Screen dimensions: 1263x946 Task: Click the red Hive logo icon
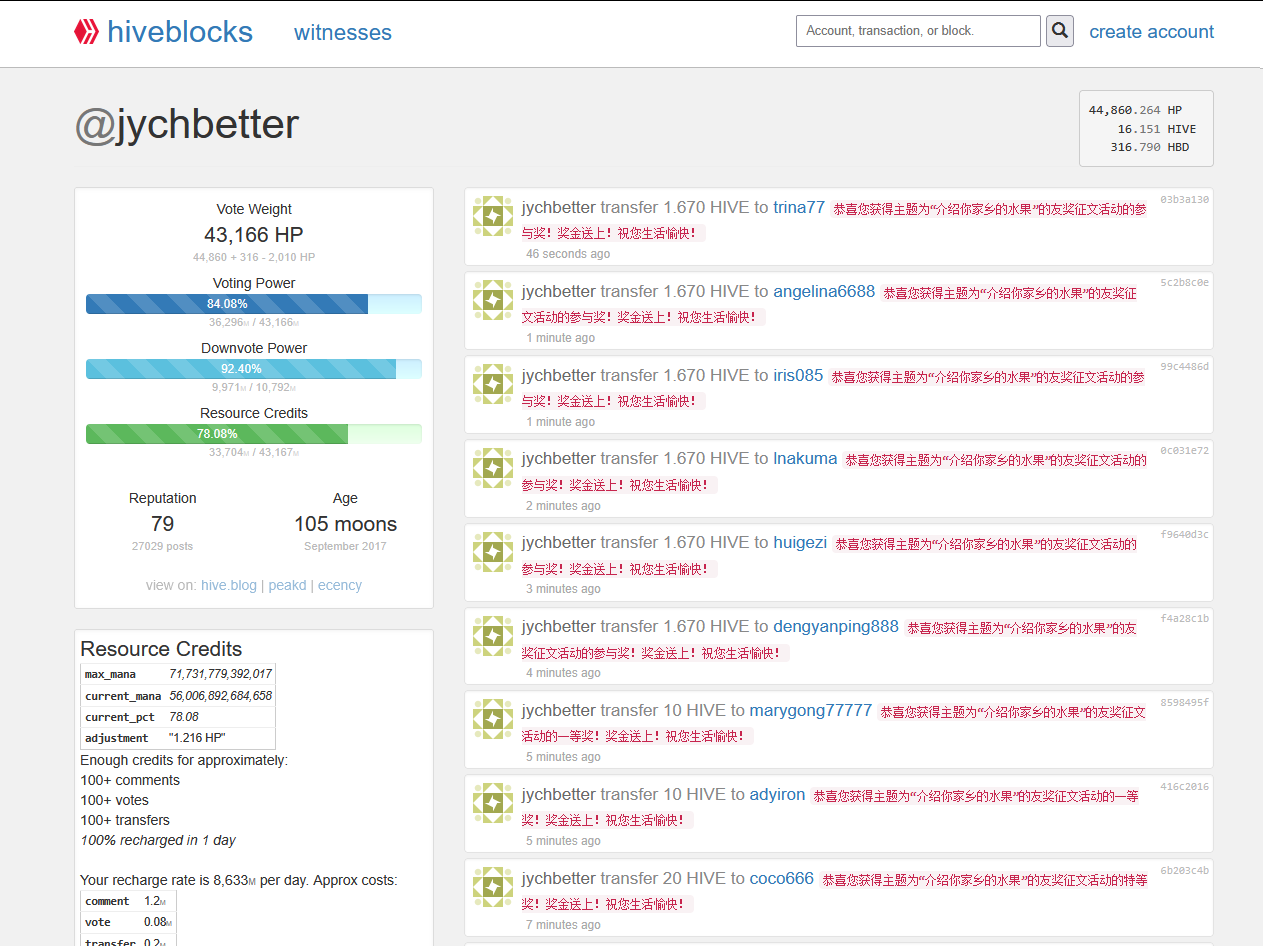(86, 32)
